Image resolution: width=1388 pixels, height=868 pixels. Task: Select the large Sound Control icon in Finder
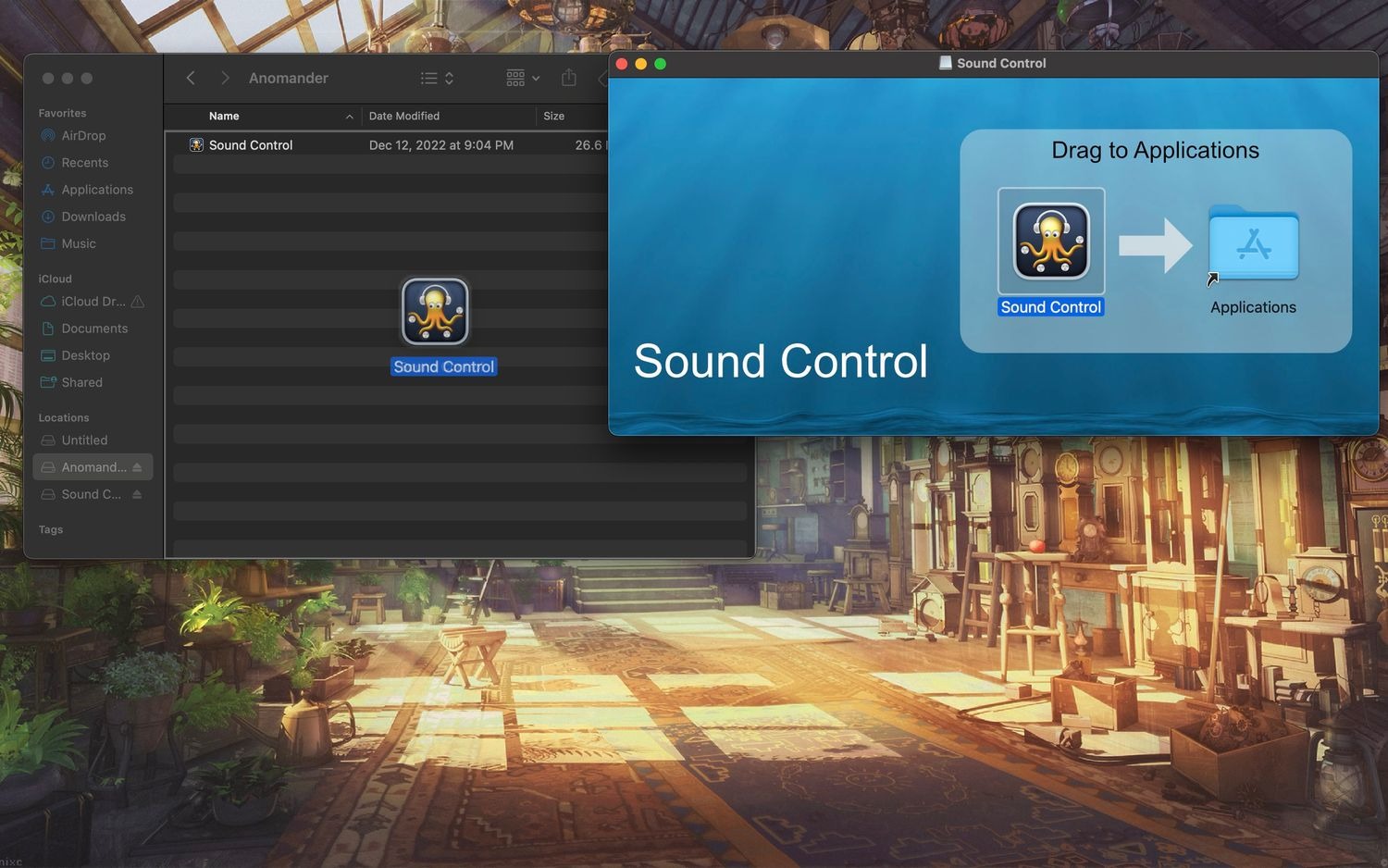click(x=435, y=312)
